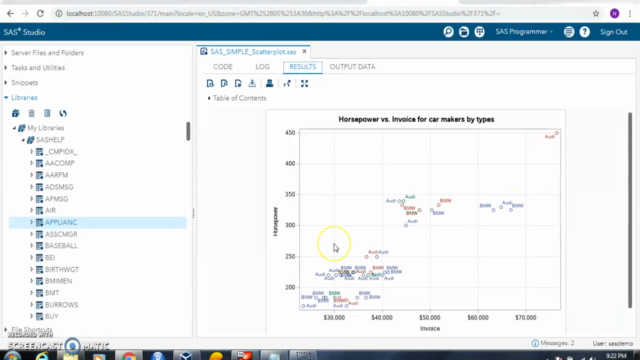Open results in new browser tab icon
Viewport: 640px width, 360px height.
click(287, 84)
